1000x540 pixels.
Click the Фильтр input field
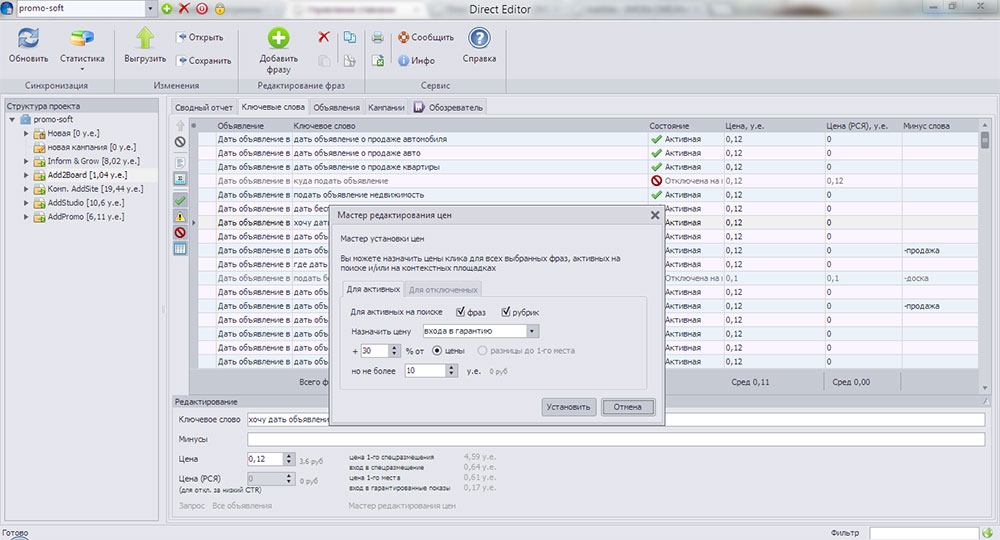pyautogui.click(x=924, y=533)
